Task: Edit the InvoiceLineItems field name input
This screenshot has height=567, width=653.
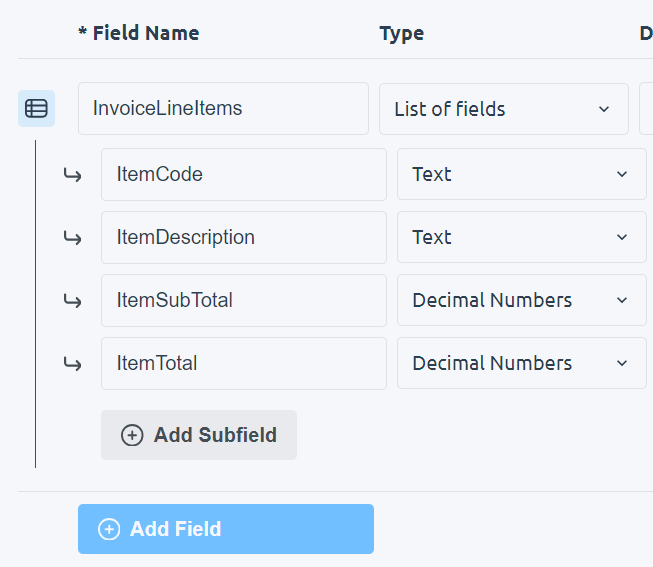Action: pos(223,109)
